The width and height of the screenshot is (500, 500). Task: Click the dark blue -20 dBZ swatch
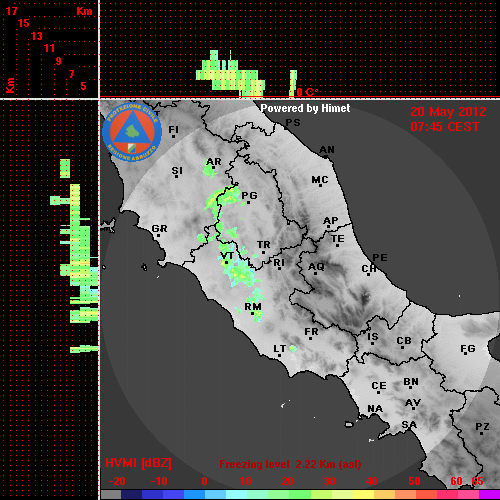pos(132,494)
